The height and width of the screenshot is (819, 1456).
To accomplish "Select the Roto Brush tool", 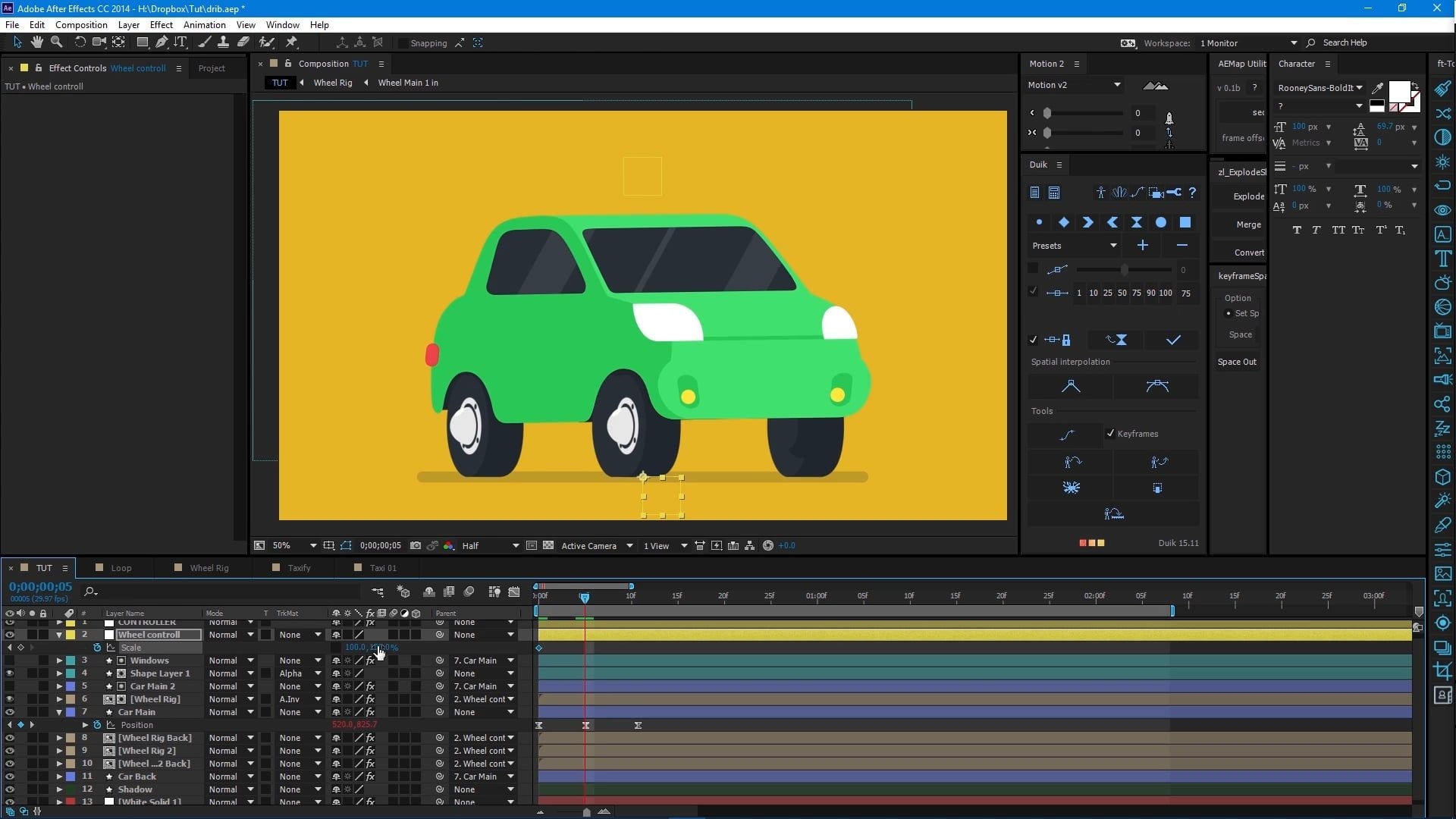I will point(266,42).
